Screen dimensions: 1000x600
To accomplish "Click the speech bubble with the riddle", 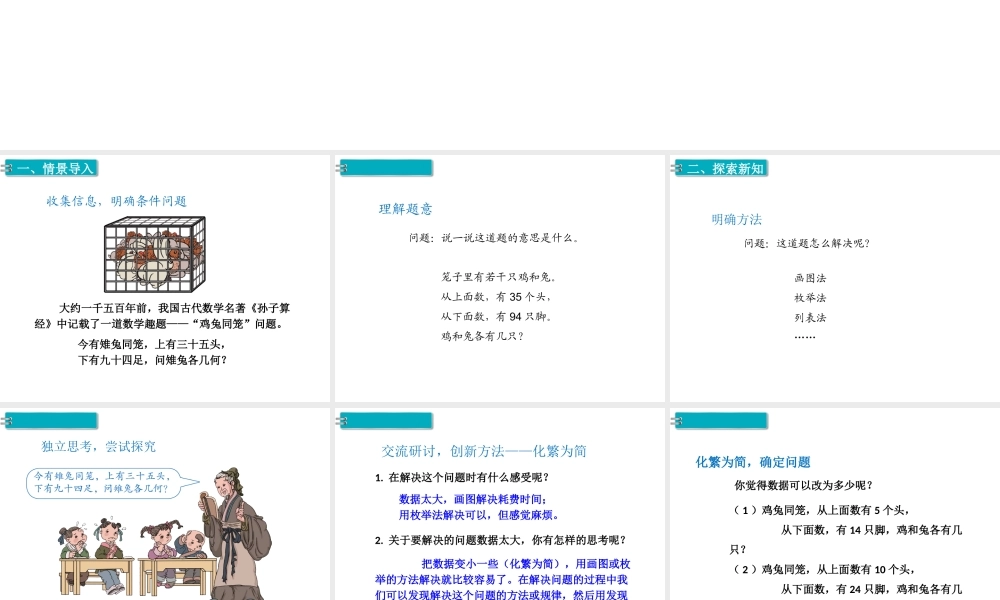I will tap(102, 483).
